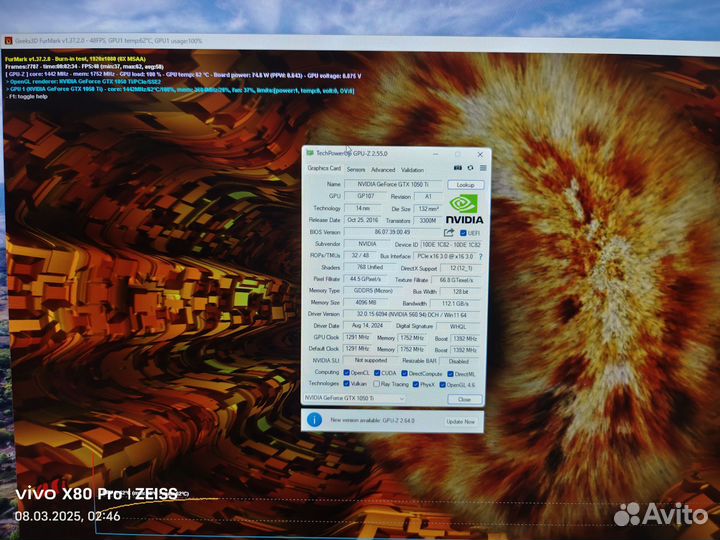Click the Release Date Oct 25, 2016 field
This screenshot has height=540, width=720.
[x=363, y=220]
